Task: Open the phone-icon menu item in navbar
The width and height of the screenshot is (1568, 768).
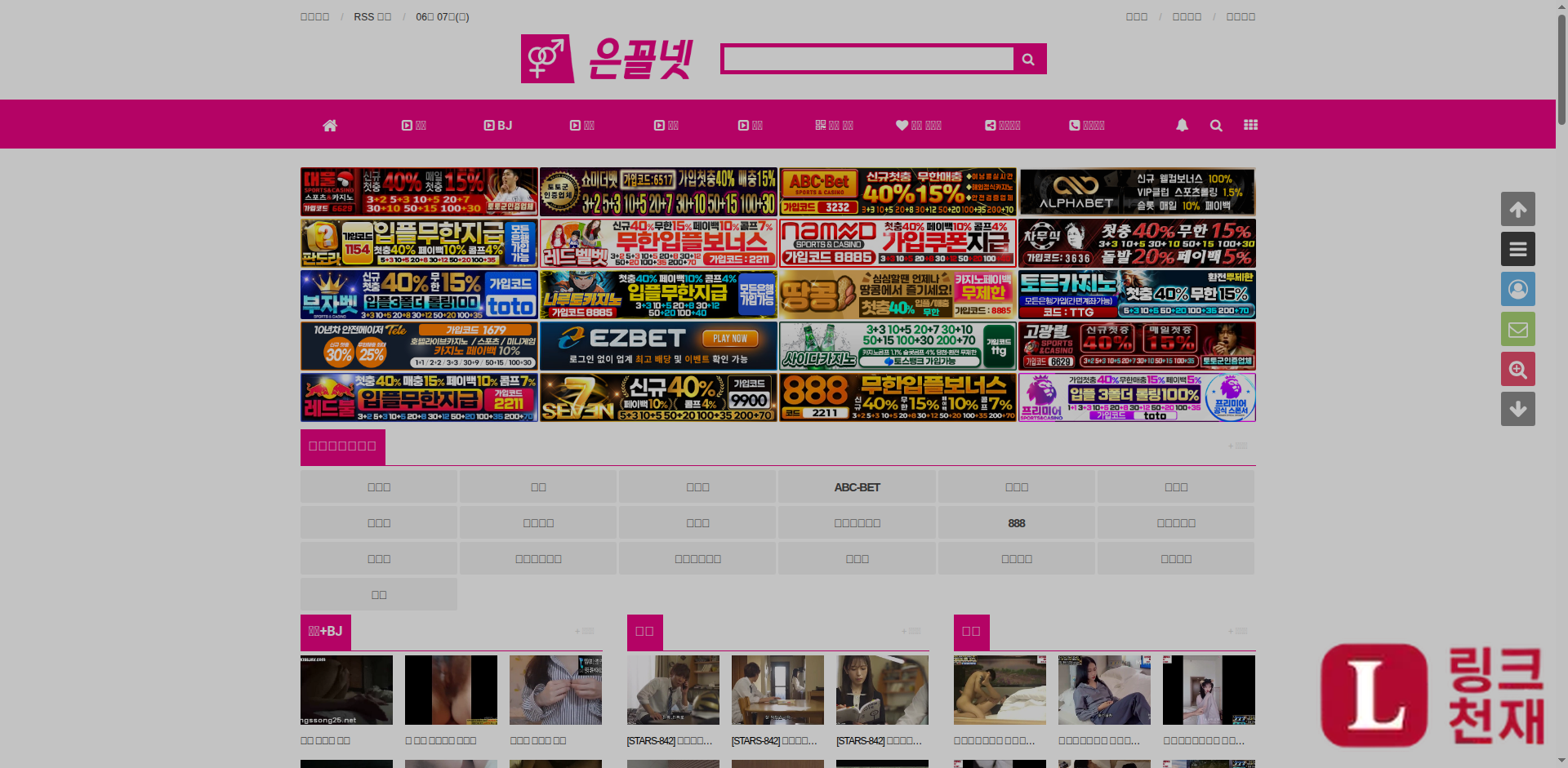Action: pos(1086,125)
